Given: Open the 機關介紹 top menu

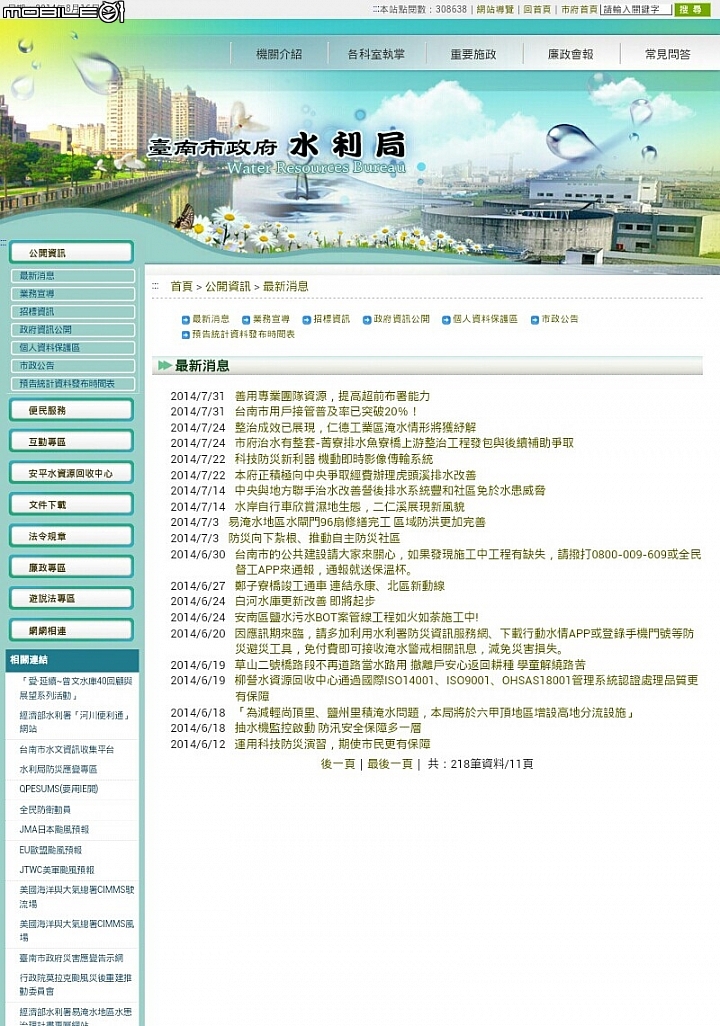Looking at the screenshot, I should tap(279, 54).
